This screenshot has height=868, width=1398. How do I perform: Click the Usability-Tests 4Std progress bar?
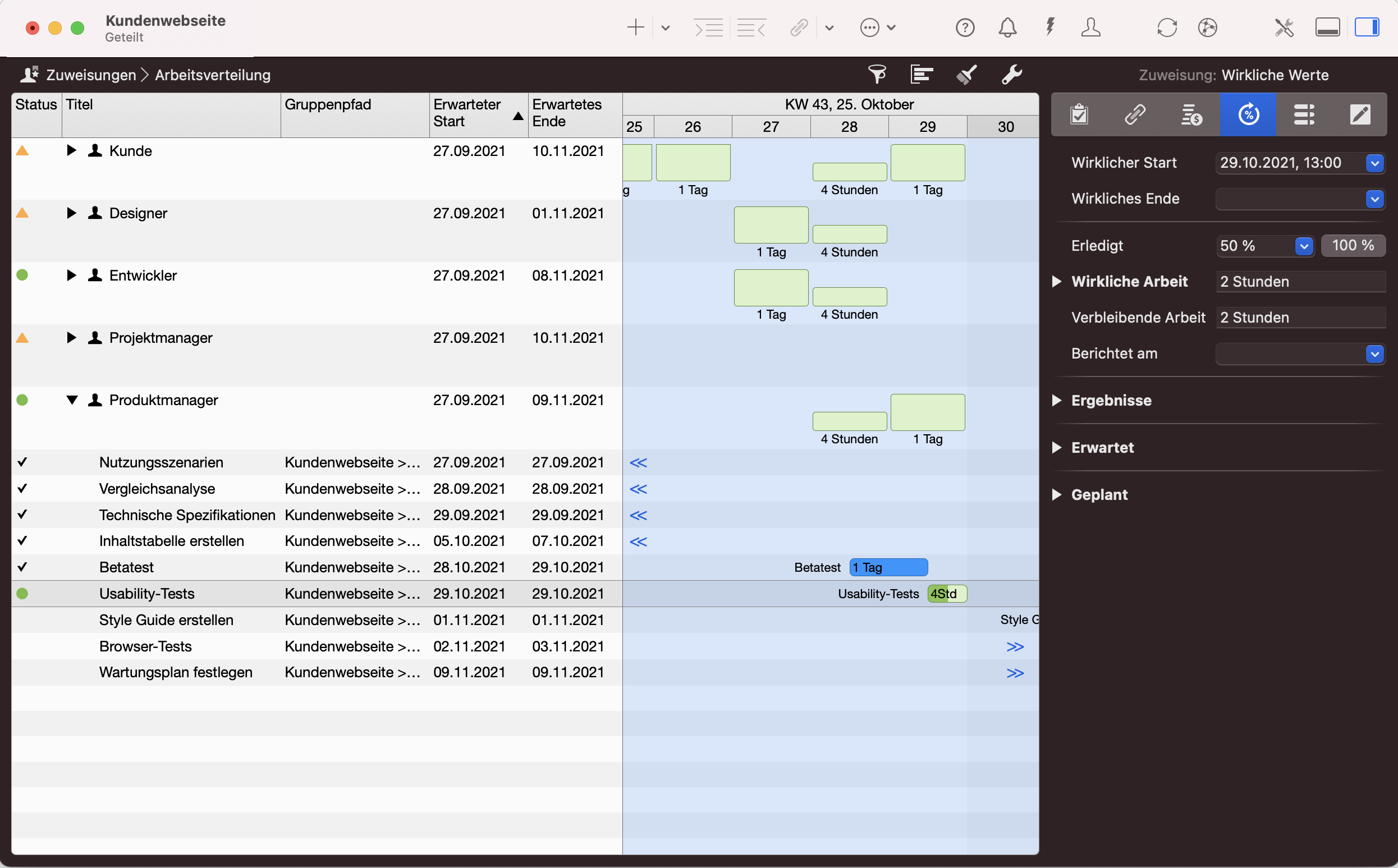[x=947, y=594]
